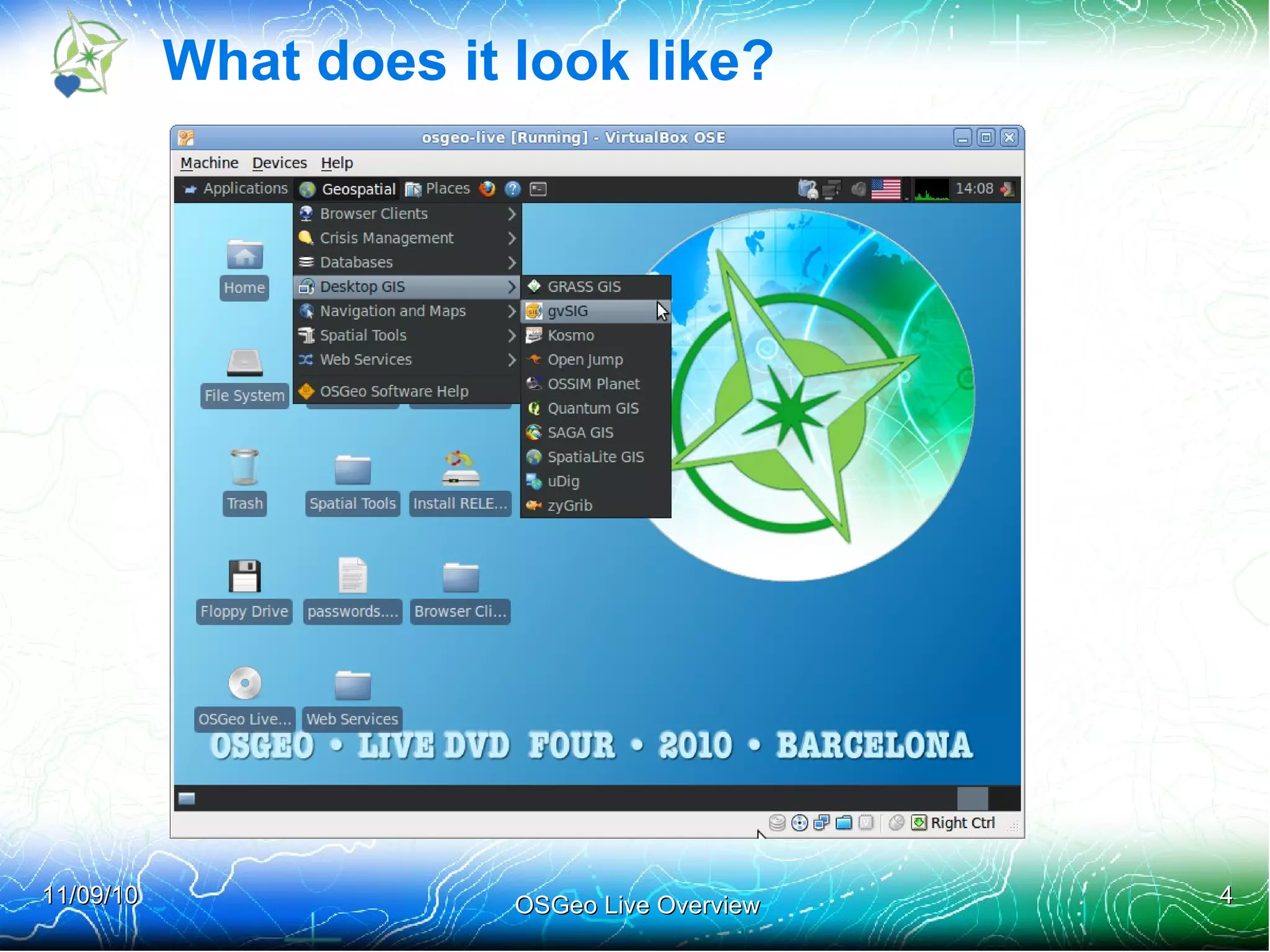Viewport: 1270px width, 952px height.
Task: Open the Floppy Drive desktop icon
Action: pos(244,576)
